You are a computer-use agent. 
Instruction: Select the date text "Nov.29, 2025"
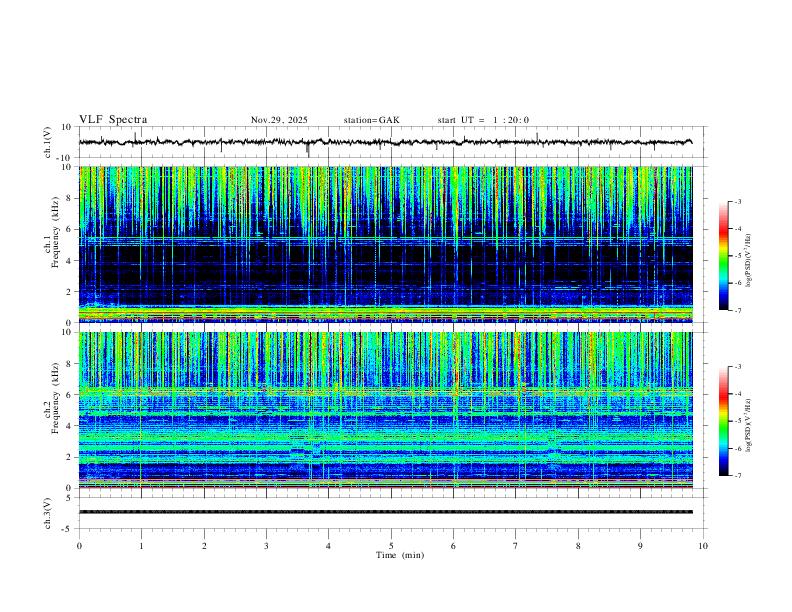coord(279,120)
